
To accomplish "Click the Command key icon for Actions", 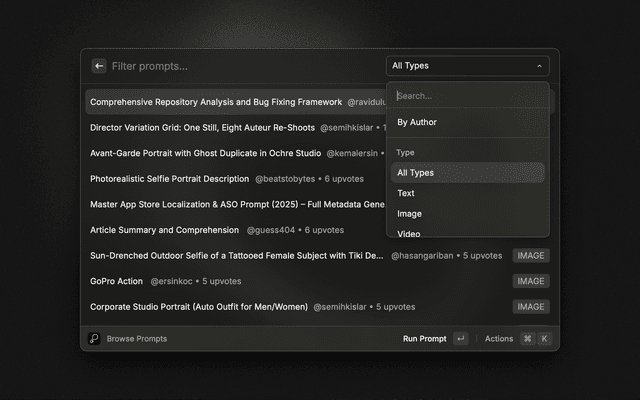I will click(527, 339).
